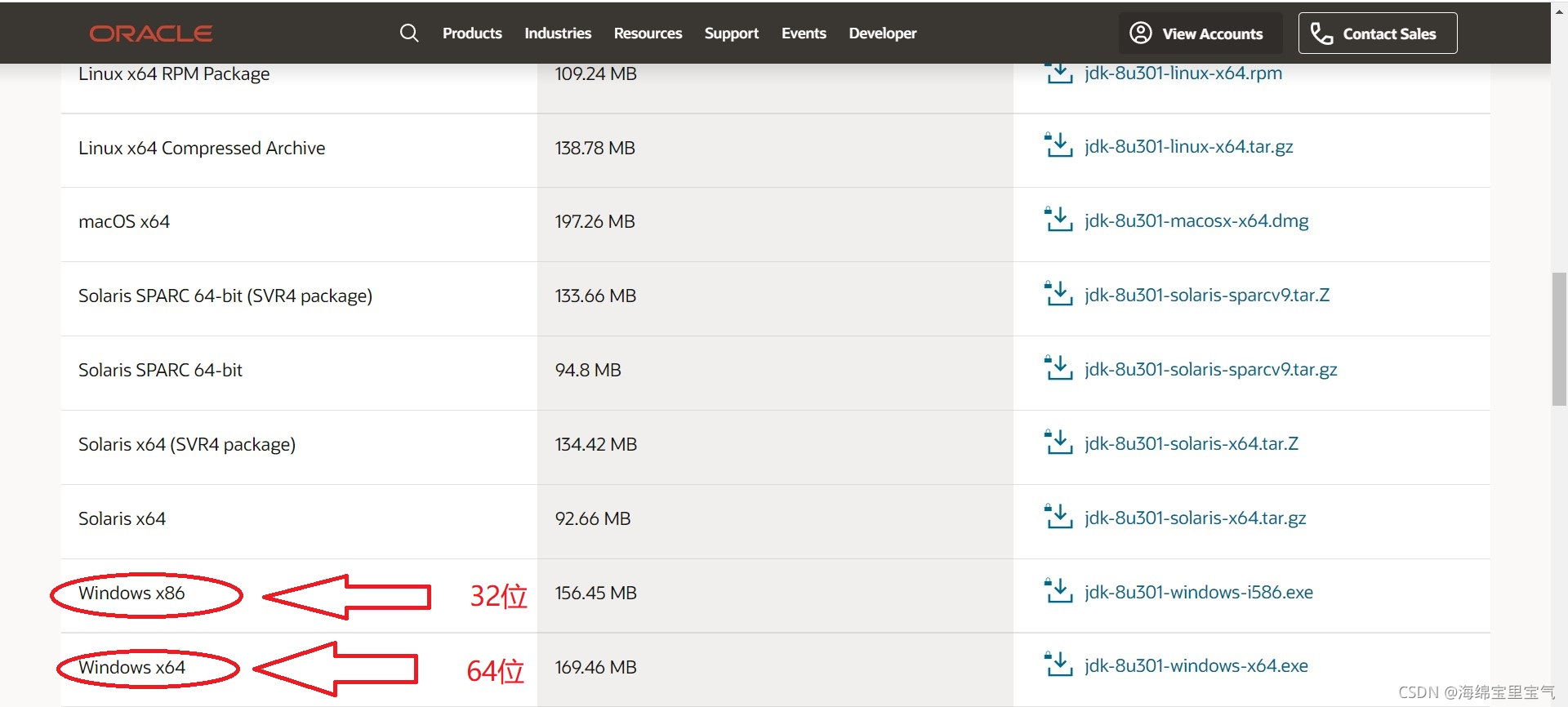Viewport: 1568px width, 707px height.
Task: Open the Developer menu
Action: tap(883, 33)
